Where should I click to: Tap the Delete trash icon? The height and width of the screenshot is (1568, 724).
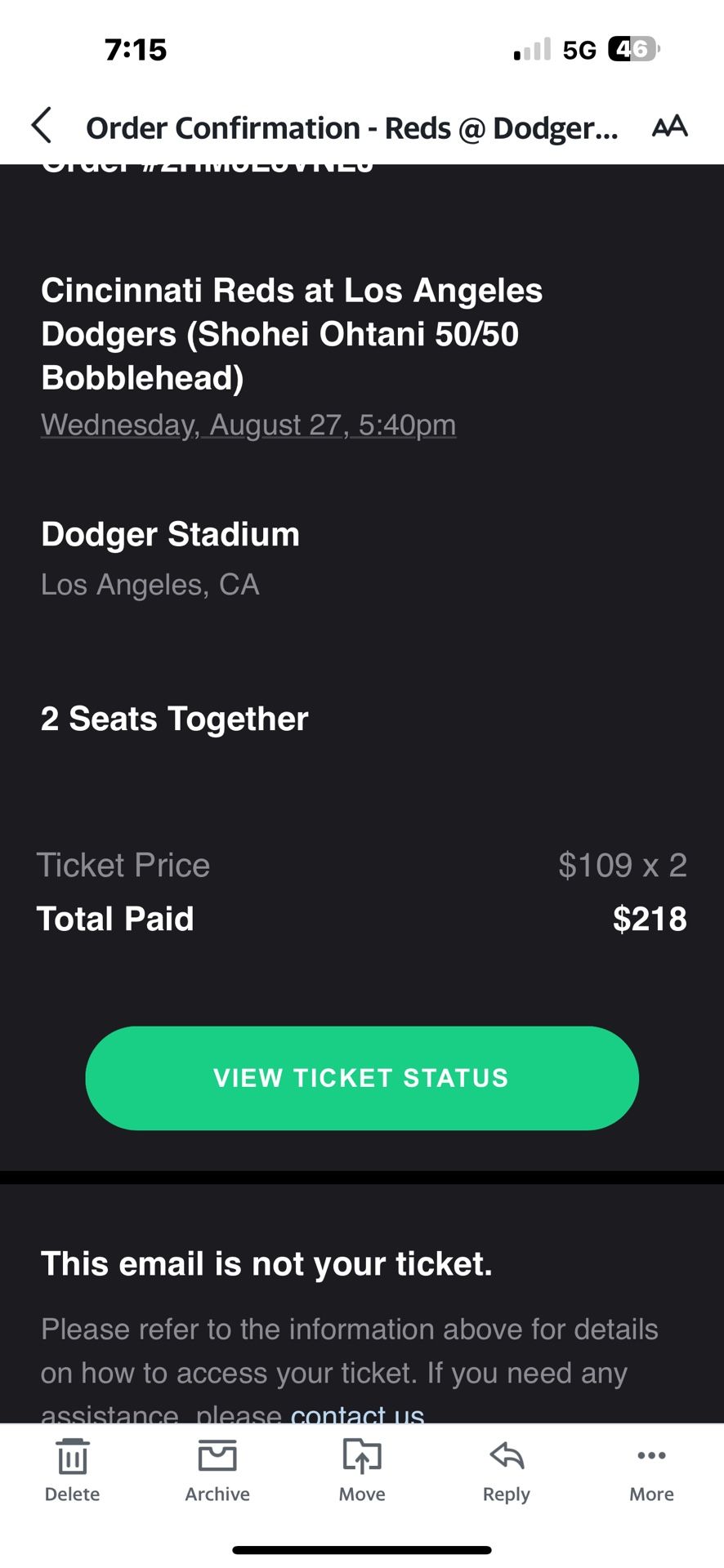tap(72, 1458)
